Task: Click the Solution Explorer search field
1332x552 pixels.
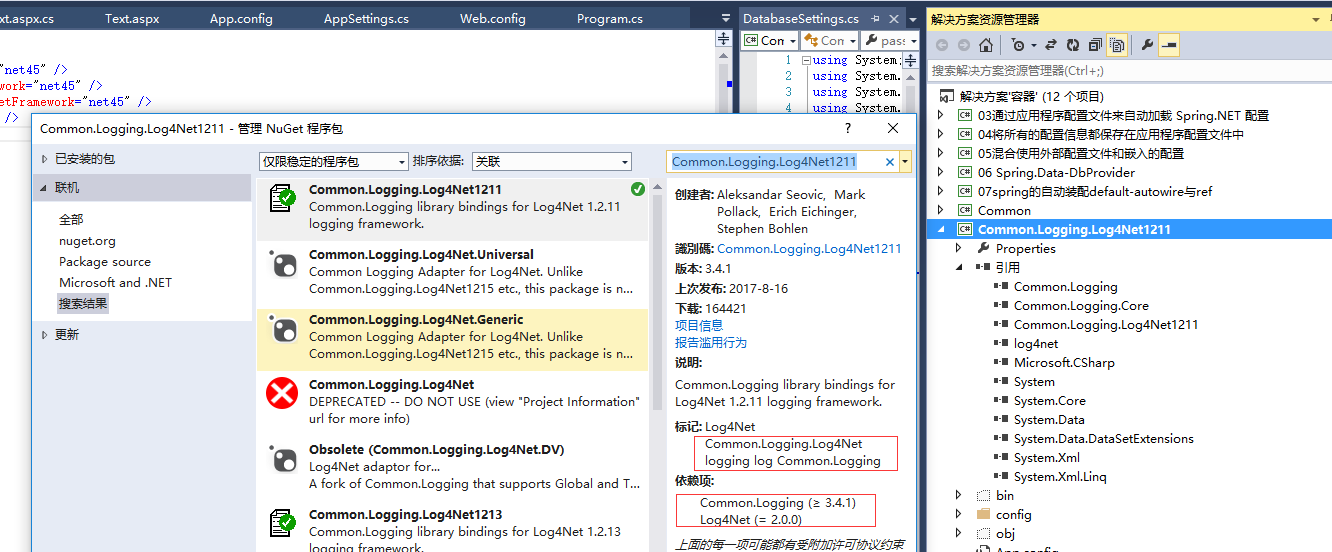Action: coord(1128,70)
